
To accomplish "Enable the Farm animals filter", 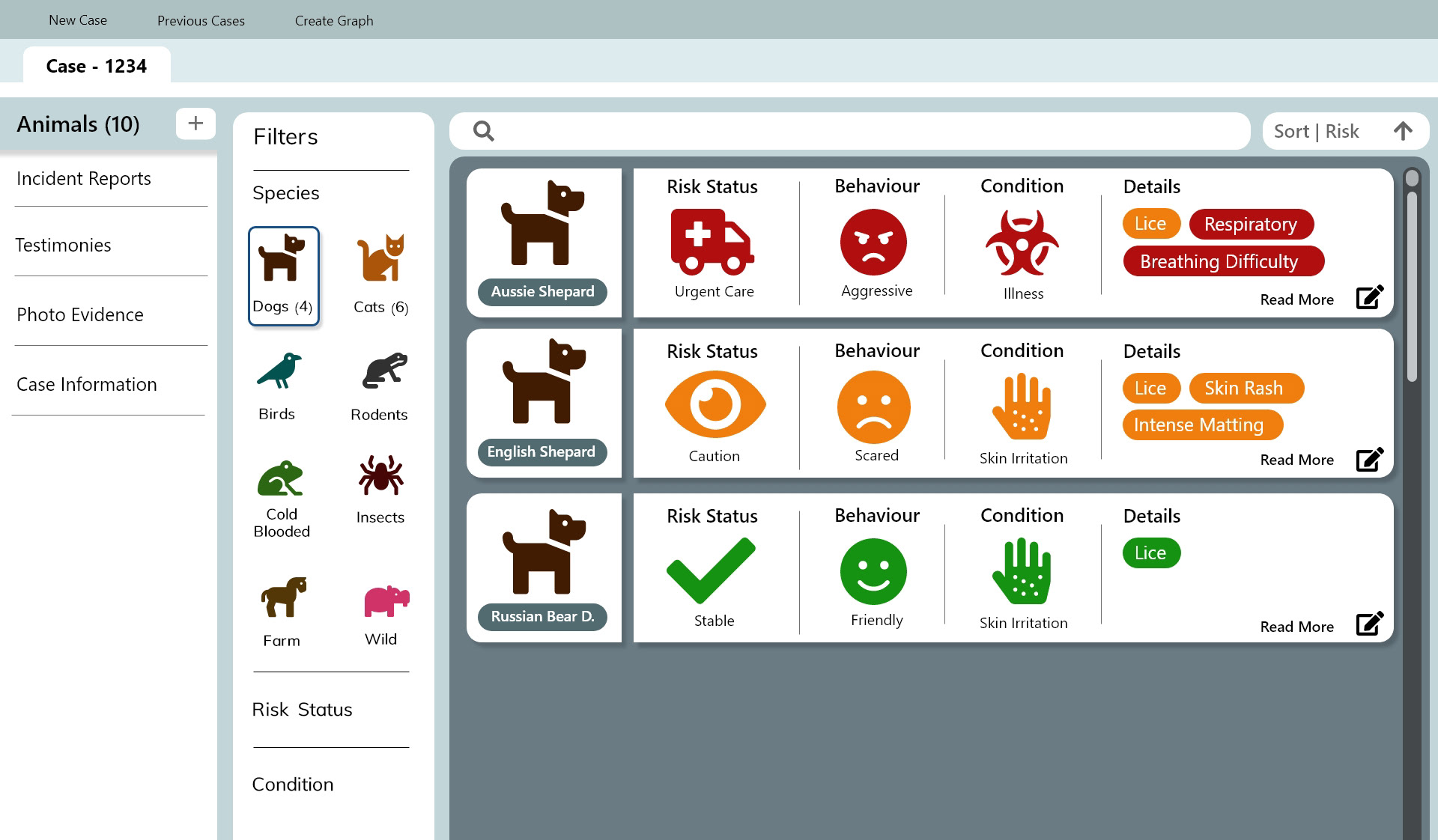I will [282, 612].
